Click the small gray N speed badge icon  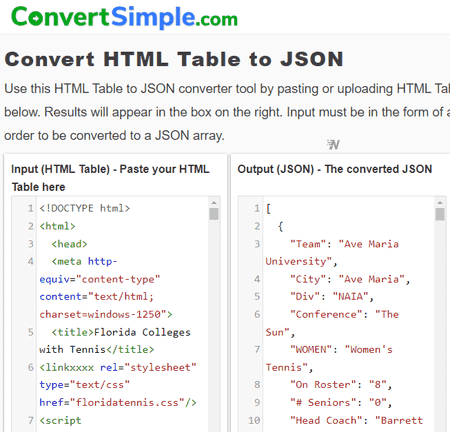333,144
